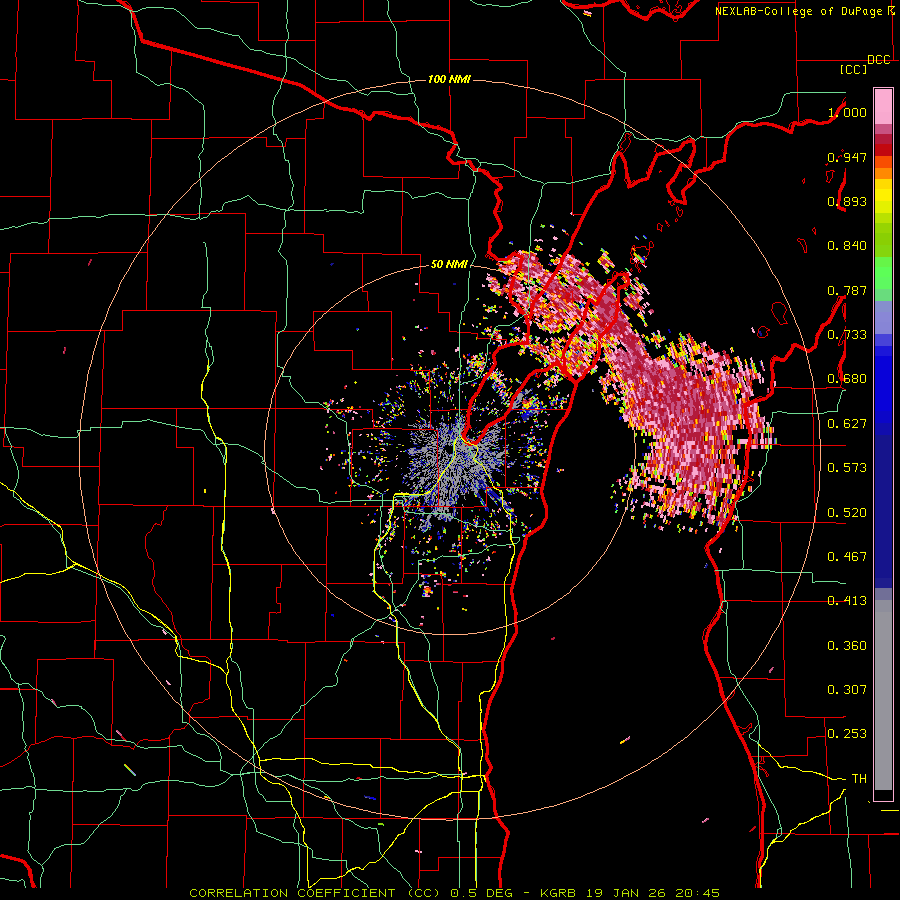Click the 0.520 scale value
900x900 pixels.
point(847,513)
